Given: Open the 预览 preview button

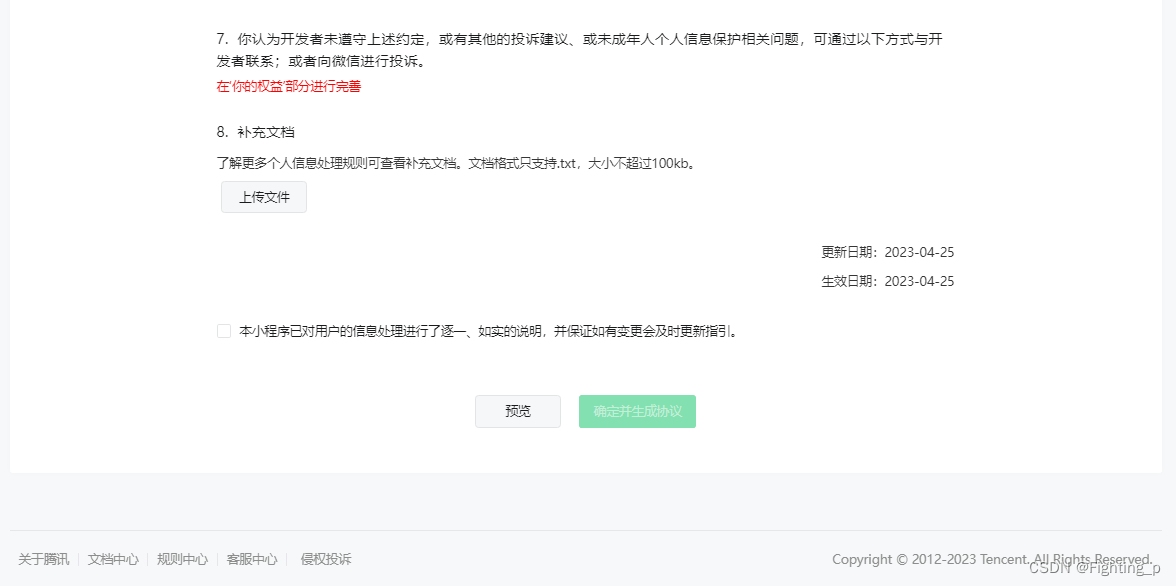Looking at the screenshot, I should (x=518, y=411).
